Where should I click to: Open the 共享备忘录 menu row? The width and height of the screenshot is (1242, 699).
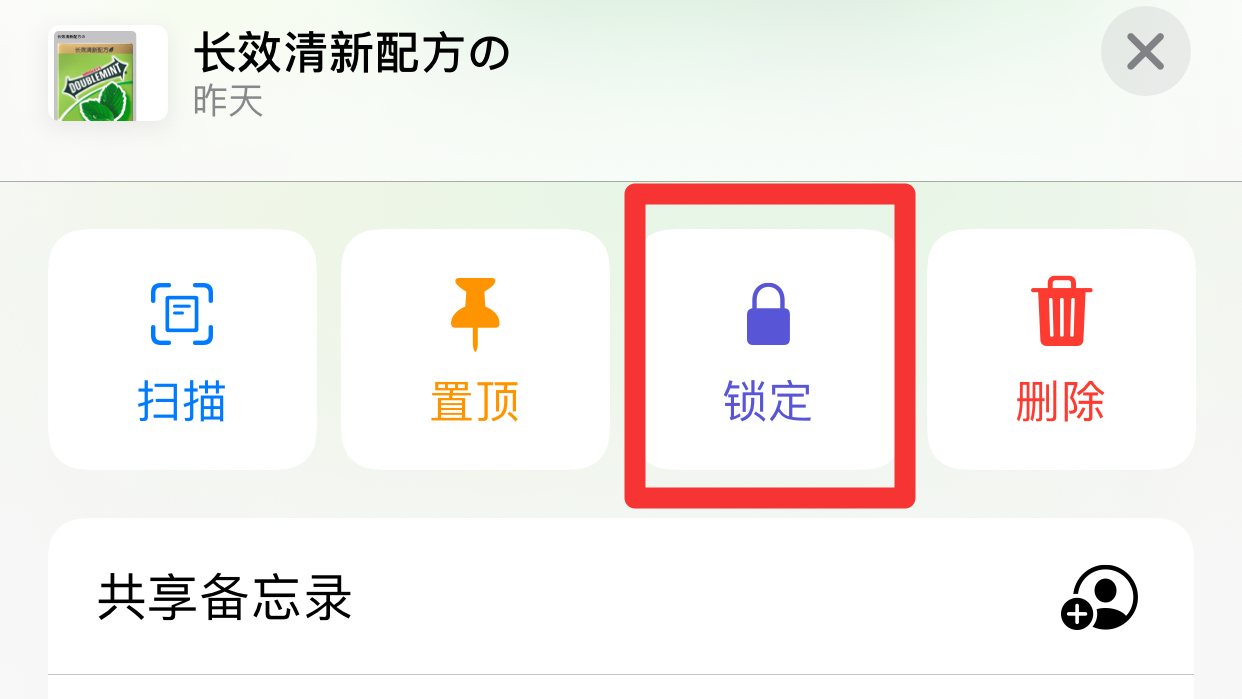[621, 598]
